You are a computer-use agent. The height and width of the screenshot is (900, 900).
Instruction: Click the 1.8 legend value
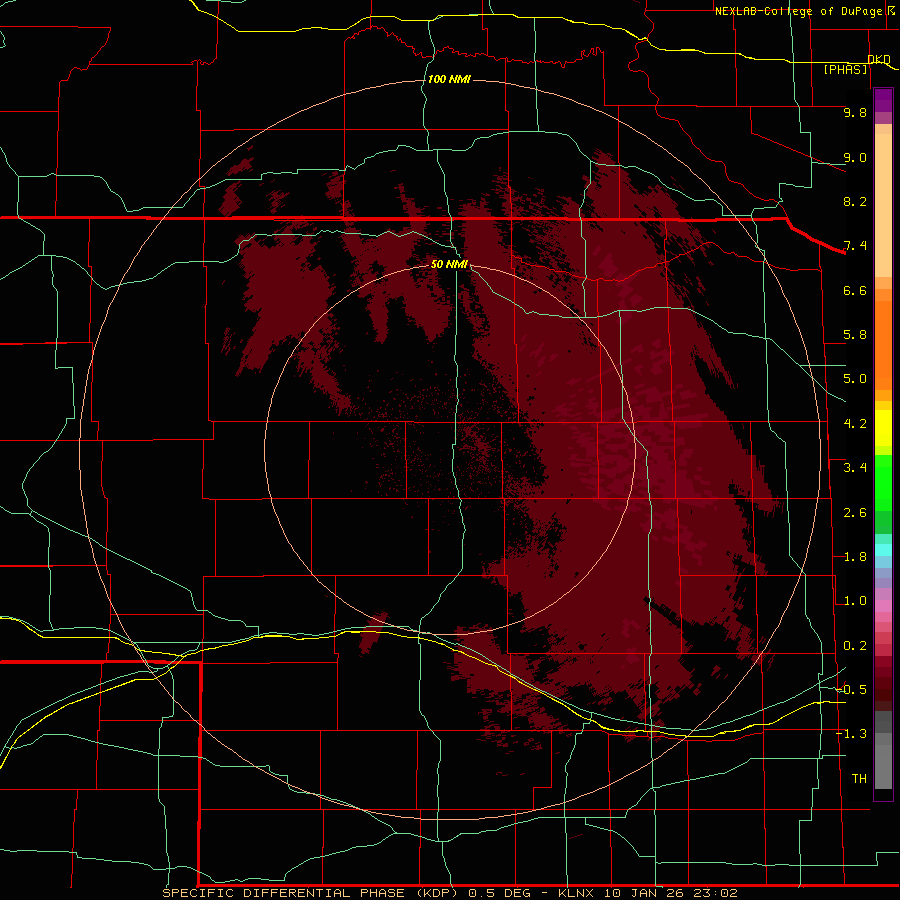[855, 557]
